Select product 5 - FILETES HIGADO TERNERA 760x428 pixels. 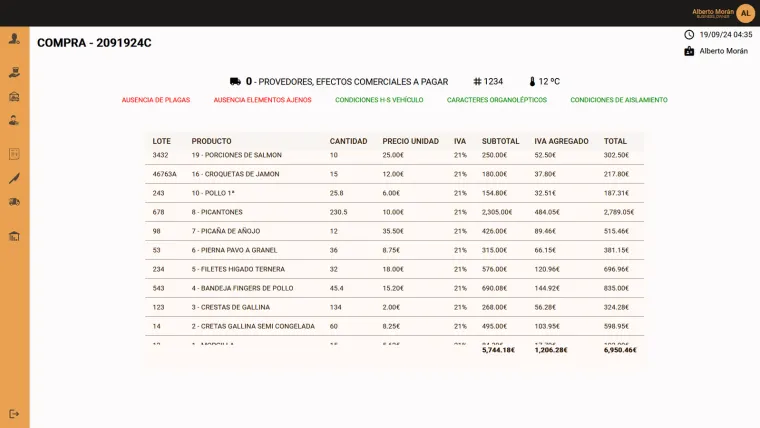[x=238, y=269]
